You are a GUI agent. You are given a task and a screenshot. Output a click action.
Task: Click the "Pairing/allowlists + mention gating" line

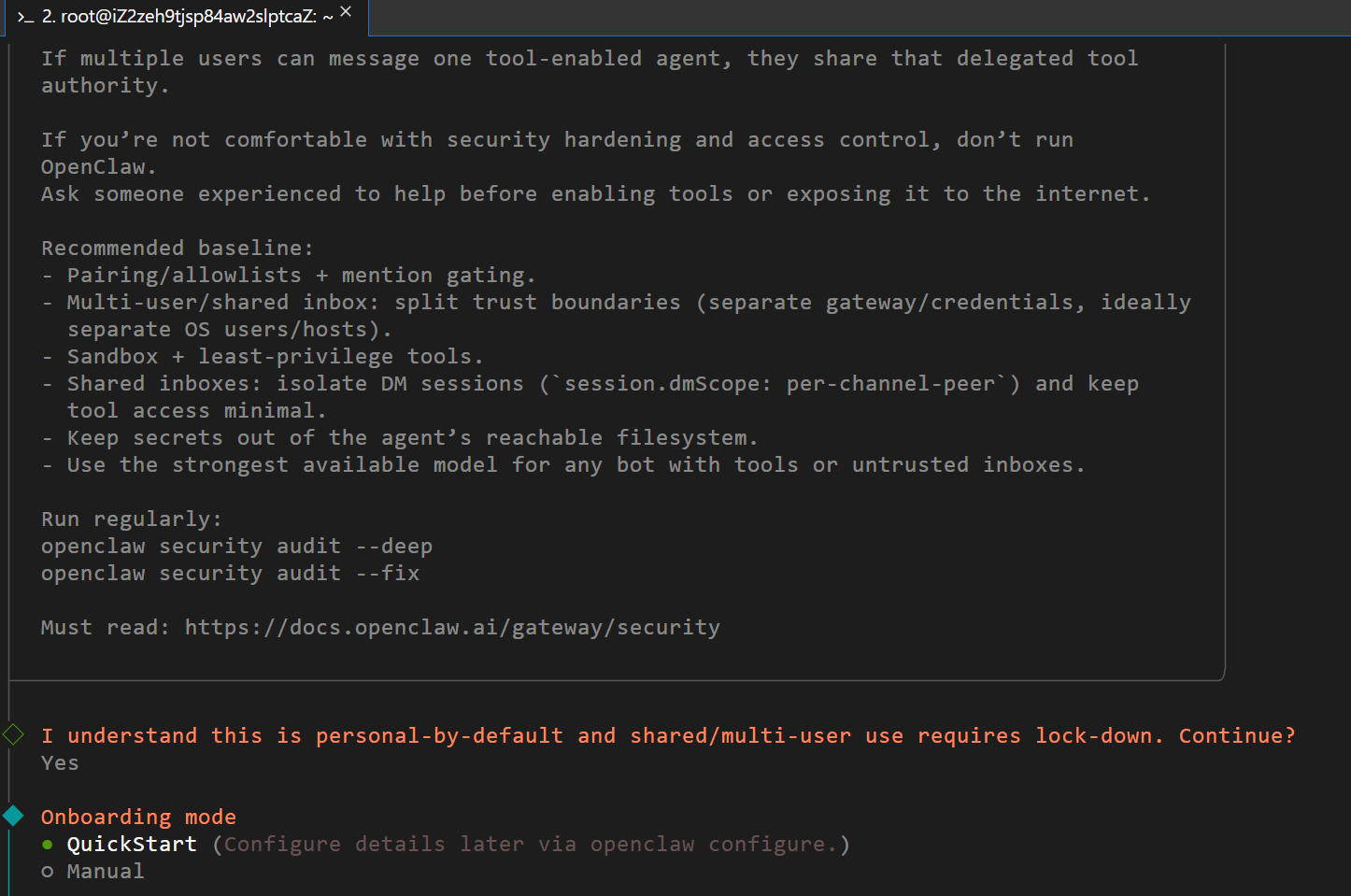[x=301, y=276]
